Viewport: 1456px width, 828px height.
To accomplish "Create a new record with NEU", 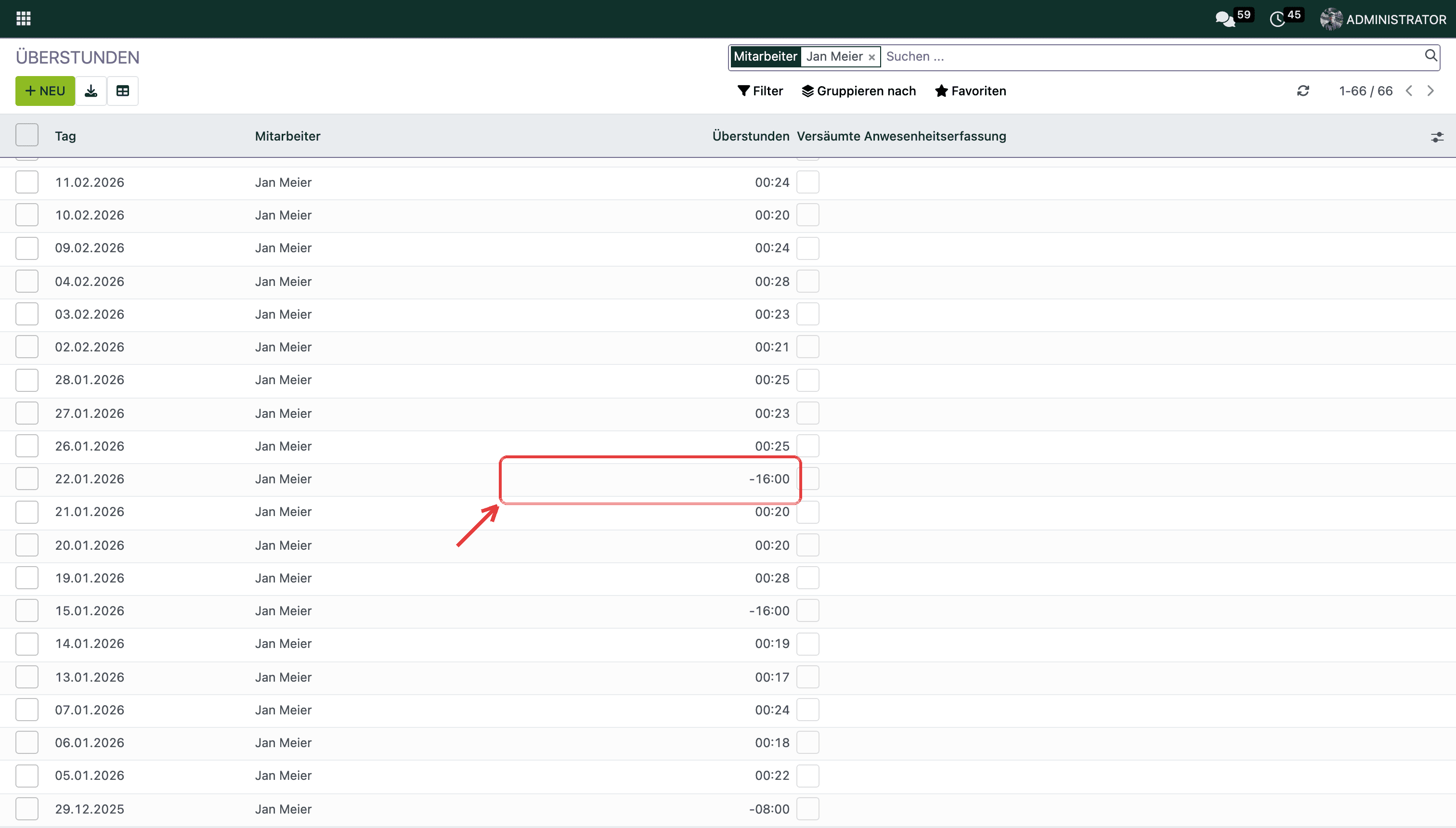I will coord(45,91).
